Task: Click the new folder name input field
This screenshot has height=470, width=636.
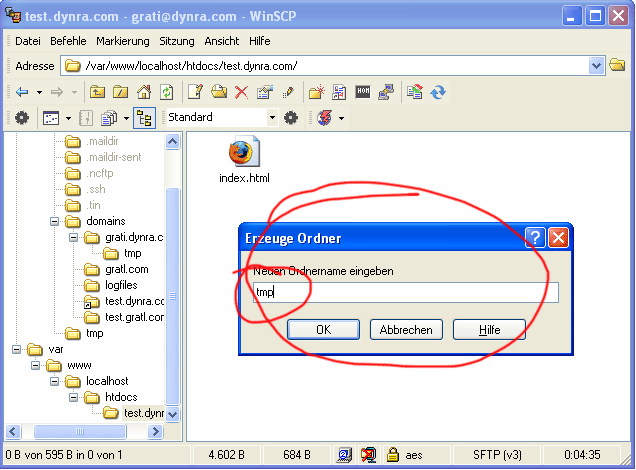Action: pyautogui.click(x=404, y=292)
